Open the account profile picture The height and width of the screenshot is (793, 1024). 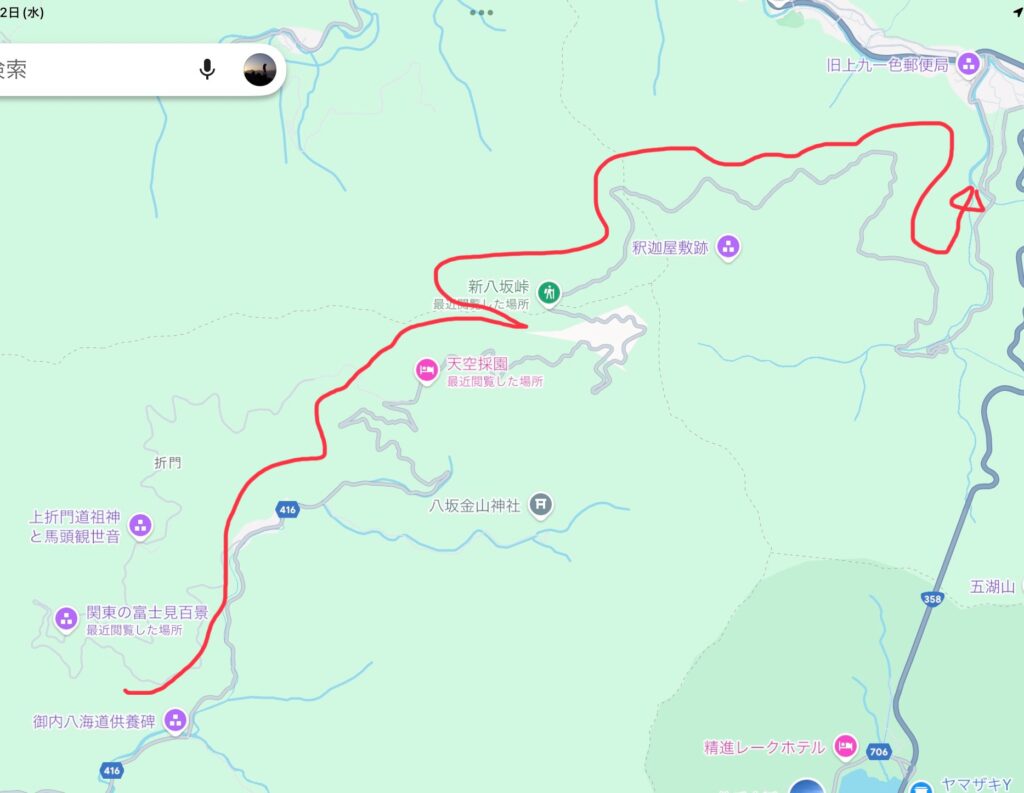pyautogui.click(x=260, y=70)
